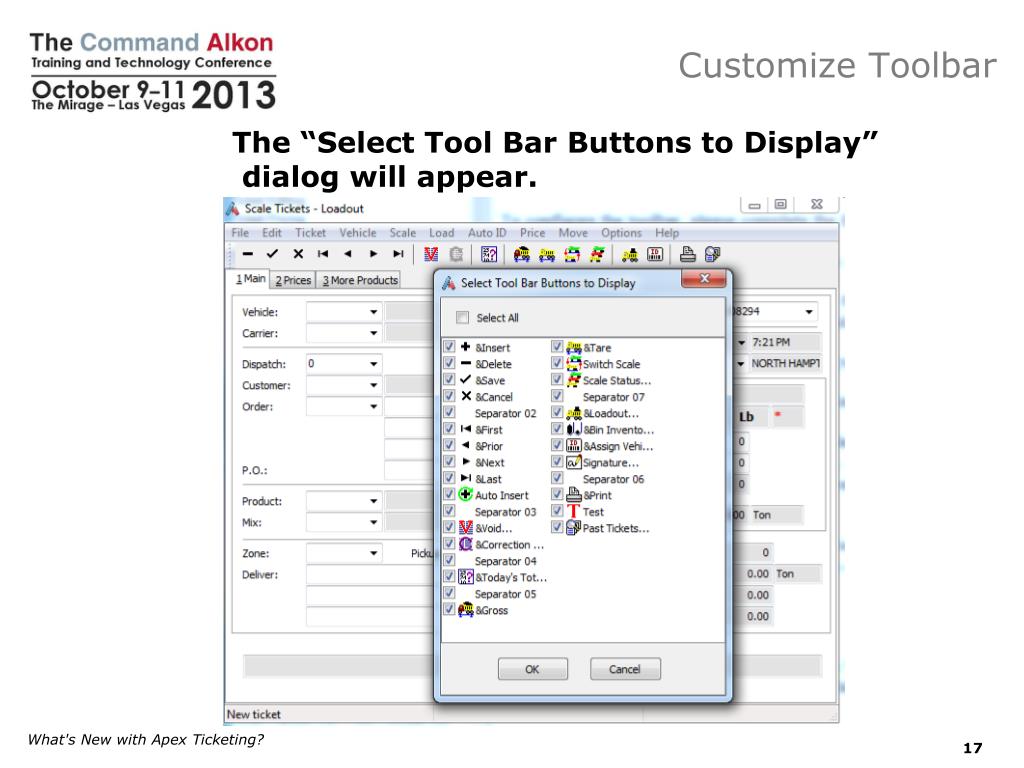Click the Print icon in the toolbar

tap(688, 254)
